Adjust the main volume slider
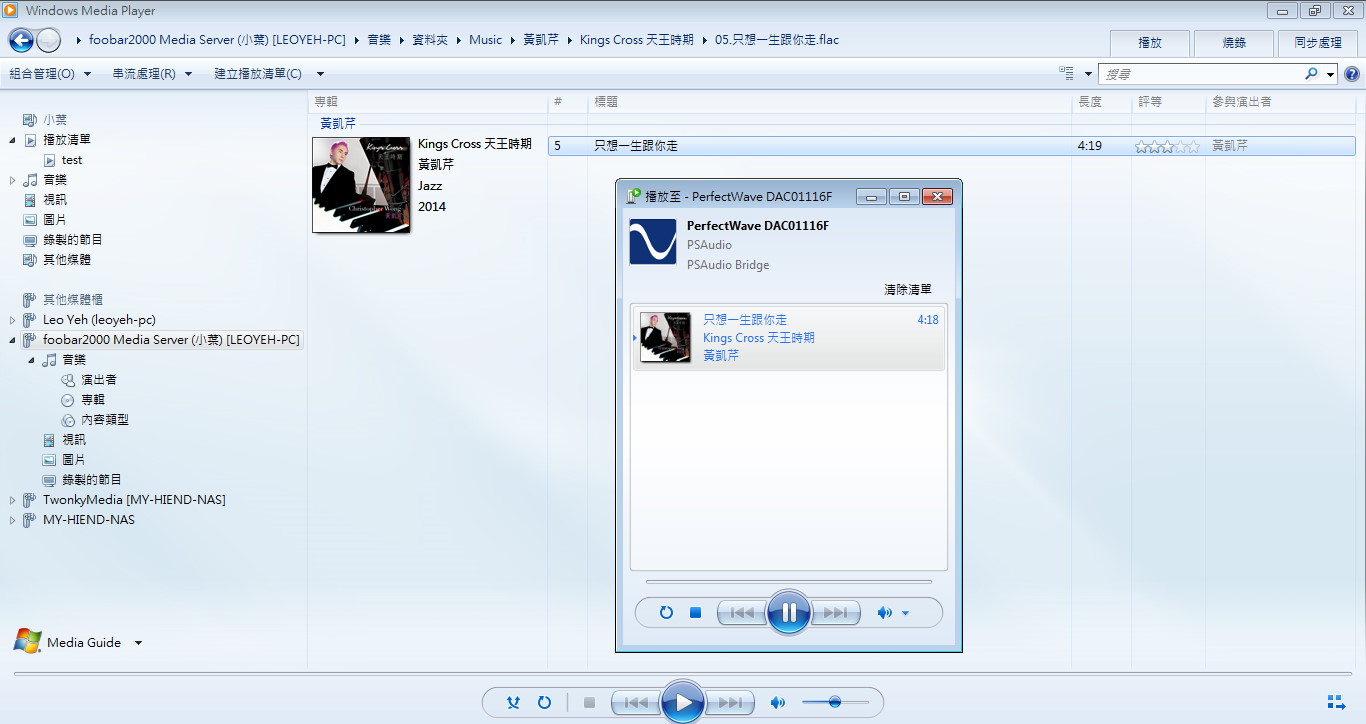Image resolution: width=1366 pixels, height=724 pixels. [x=835, y=703]
